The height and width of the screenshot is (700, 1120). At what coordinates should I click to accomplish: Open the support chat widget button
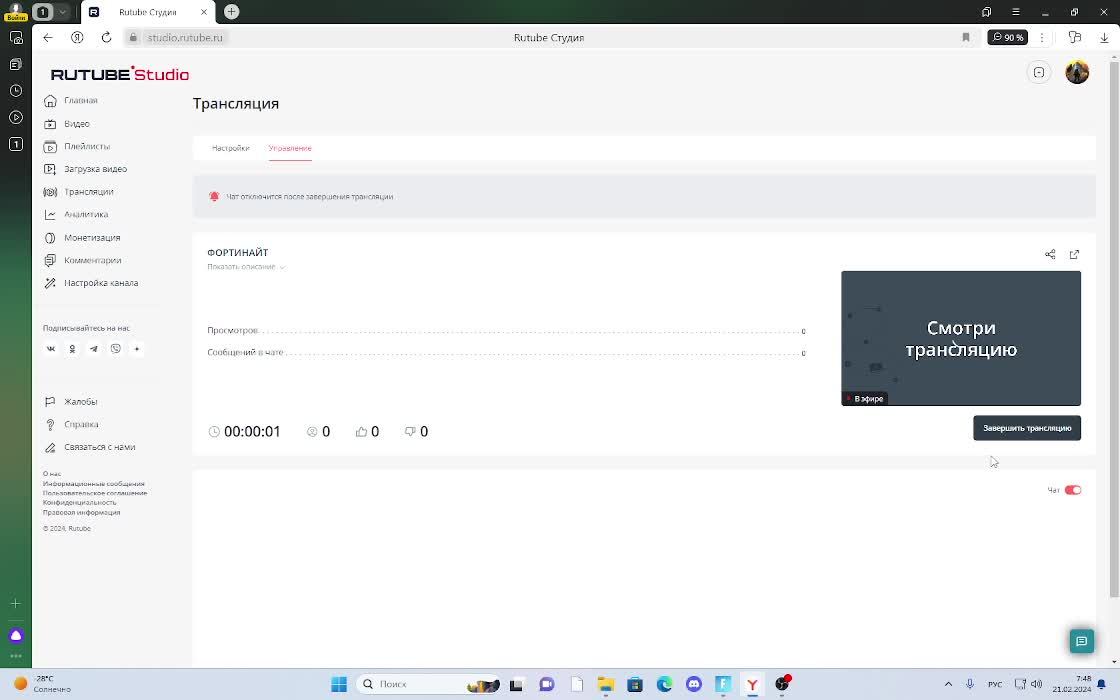coord(1081,641)
